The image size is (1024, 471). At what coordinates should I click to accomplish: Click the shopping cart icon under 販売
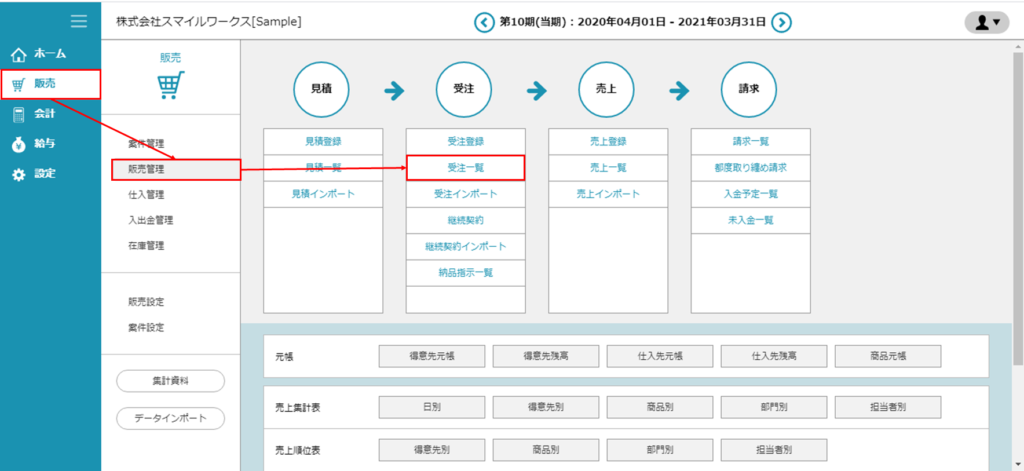pos(171,86)
